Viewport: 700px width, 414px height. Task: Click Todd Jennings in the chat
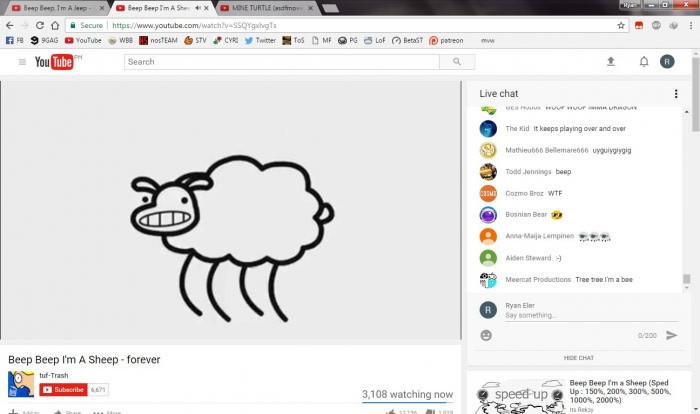click(x=528, y=171)
